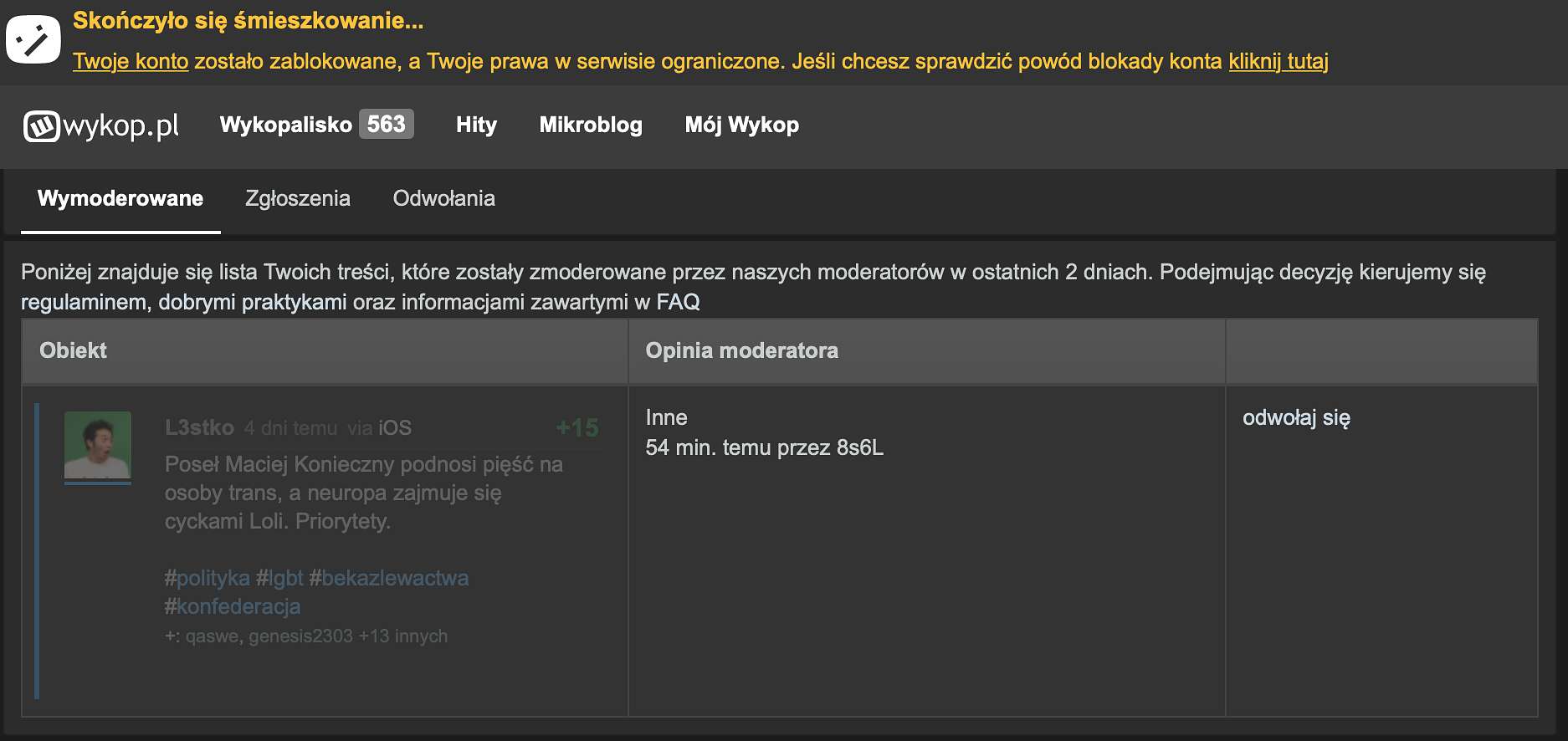Open the #lgbt hashtag

tap(279, 578)
